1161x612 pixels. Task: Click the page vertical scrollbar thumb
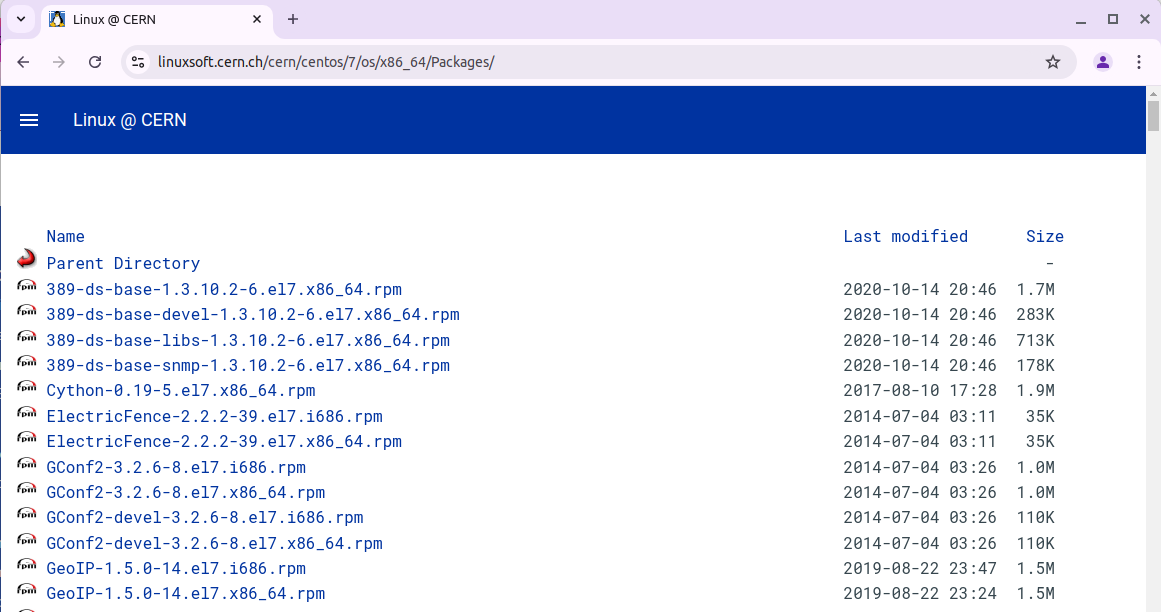[1153, 116]
